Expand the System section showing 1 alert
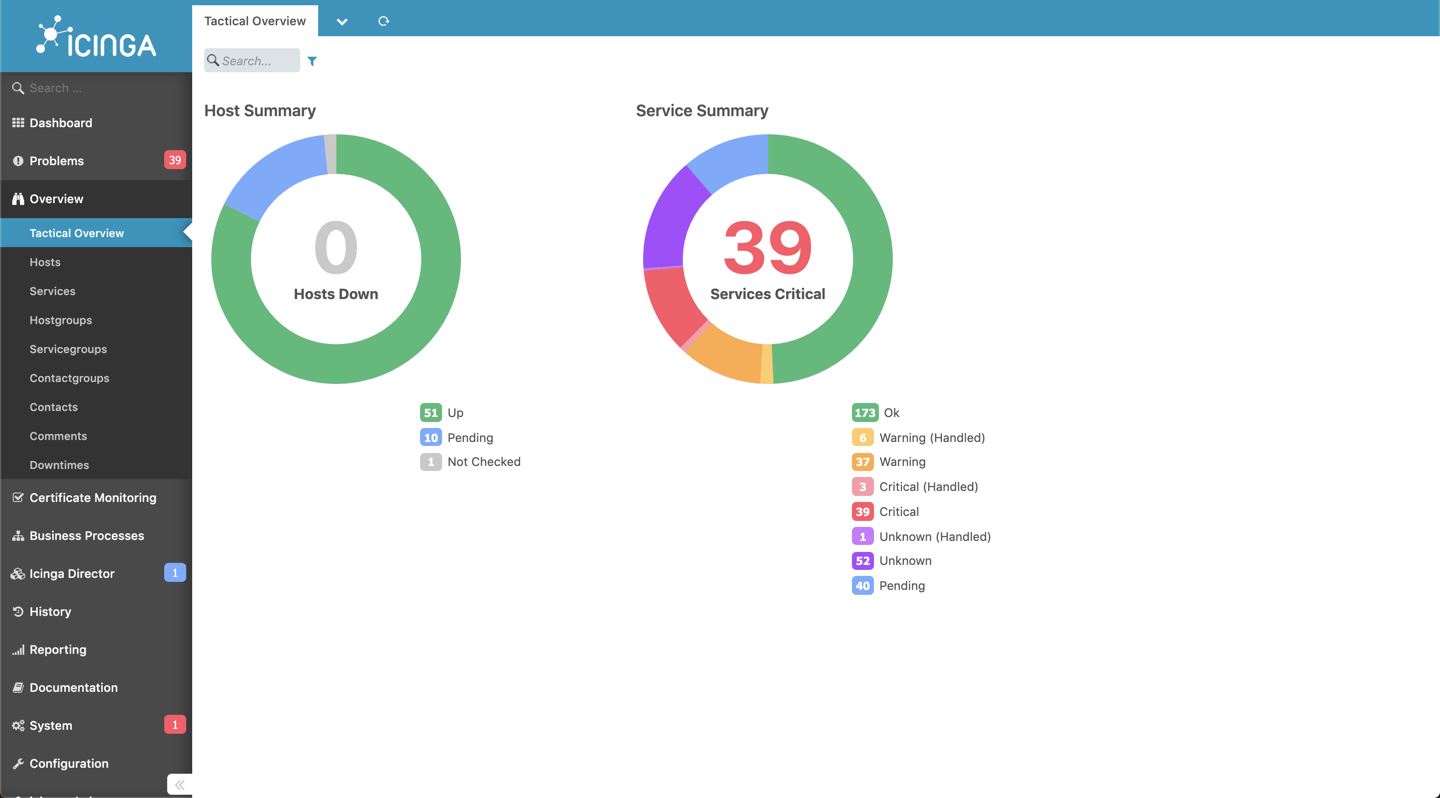Viewport: 1440px width, 798px height. click(49, 725)
